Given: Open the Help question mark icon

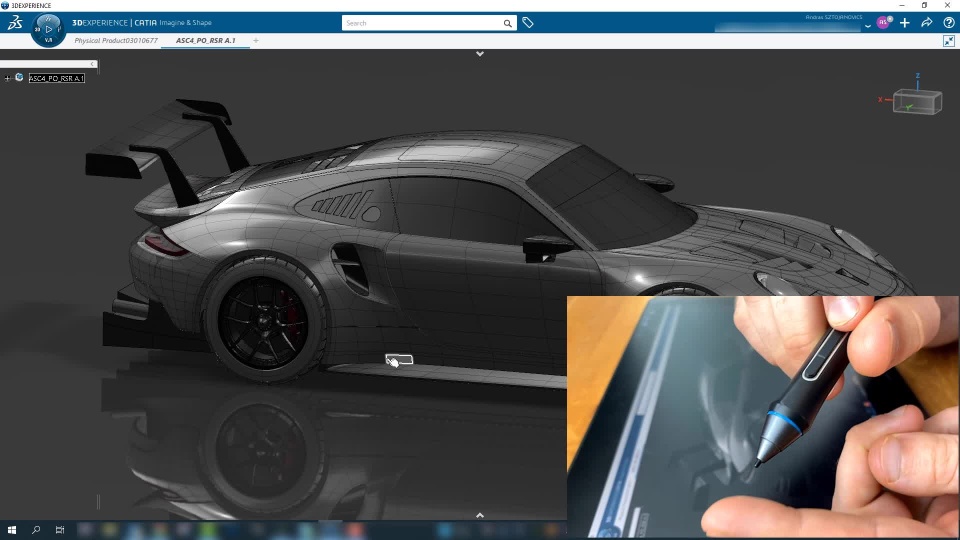Looking at the screenshot, I should click(x=949, y=23).
